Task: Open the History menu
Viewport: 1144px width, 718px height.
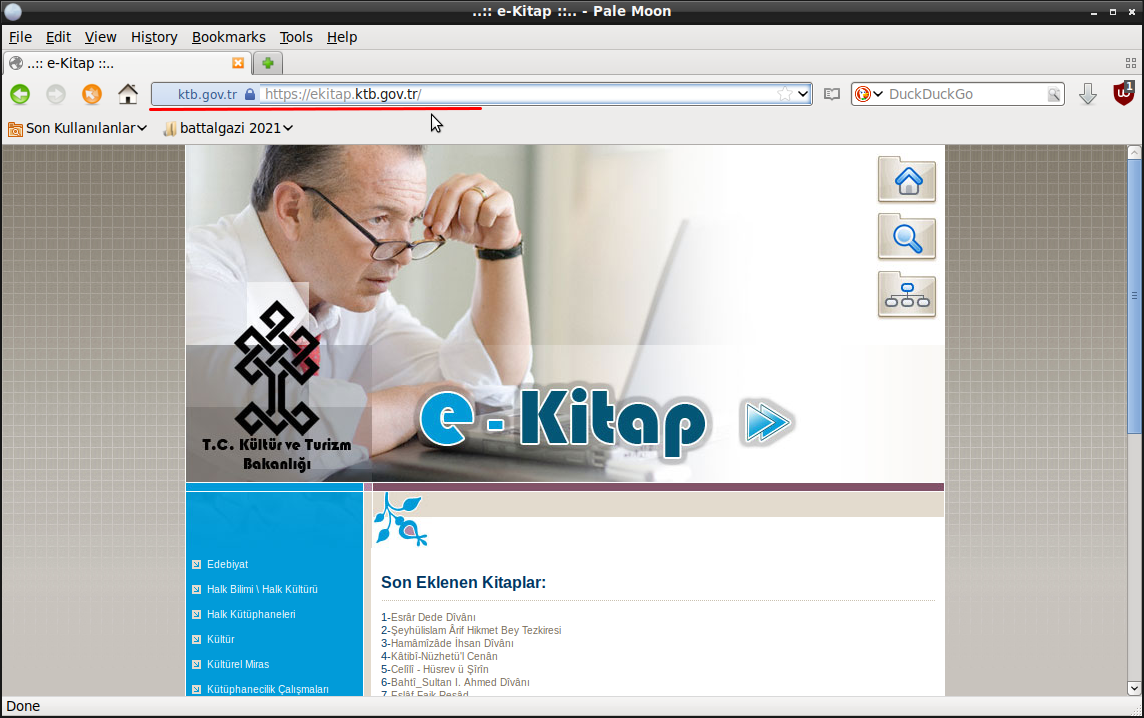Action: (x=154, y=37)
